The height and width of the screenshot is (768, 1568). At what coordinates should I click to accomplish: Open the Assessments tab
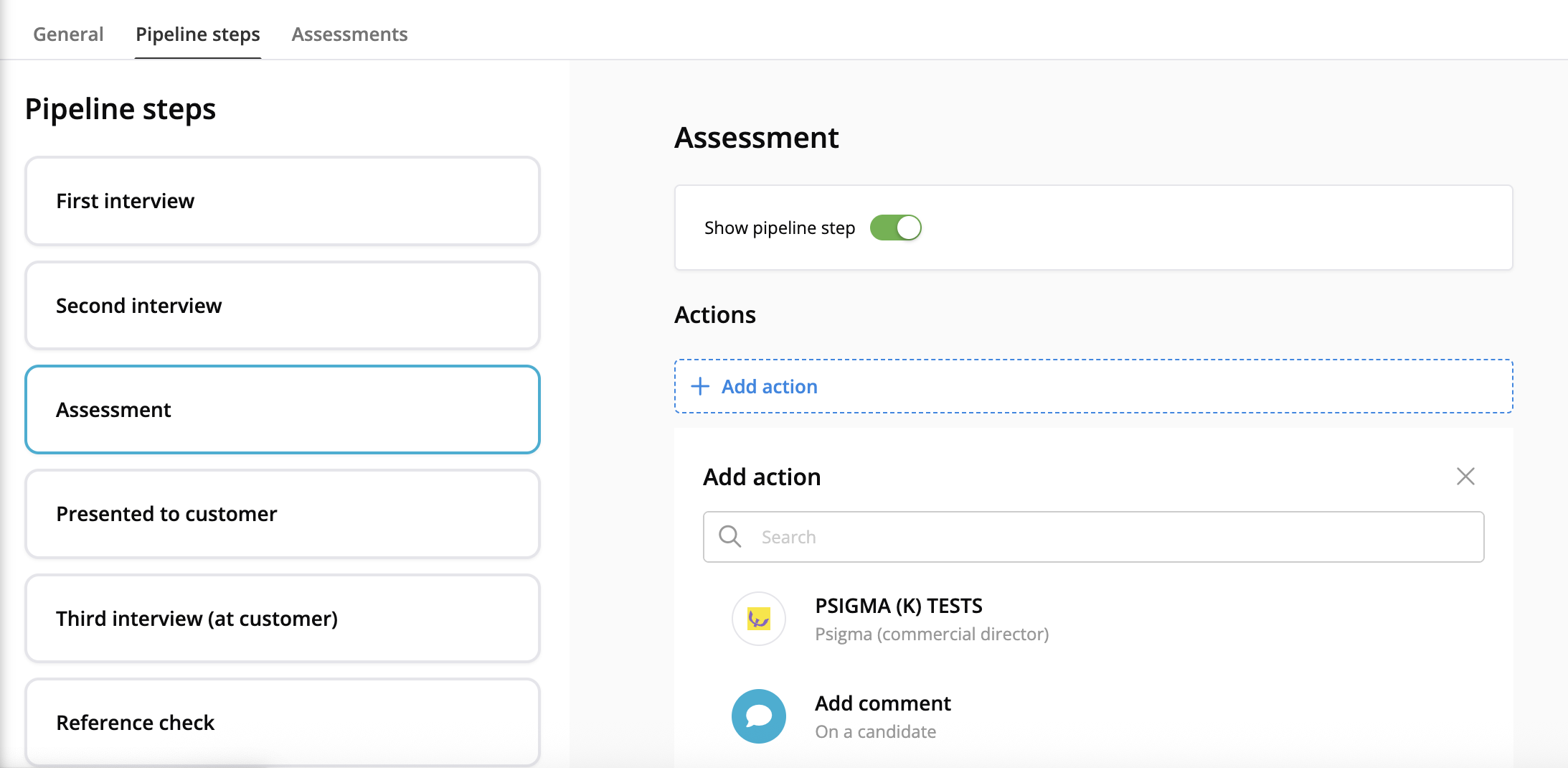pos(349,34)
